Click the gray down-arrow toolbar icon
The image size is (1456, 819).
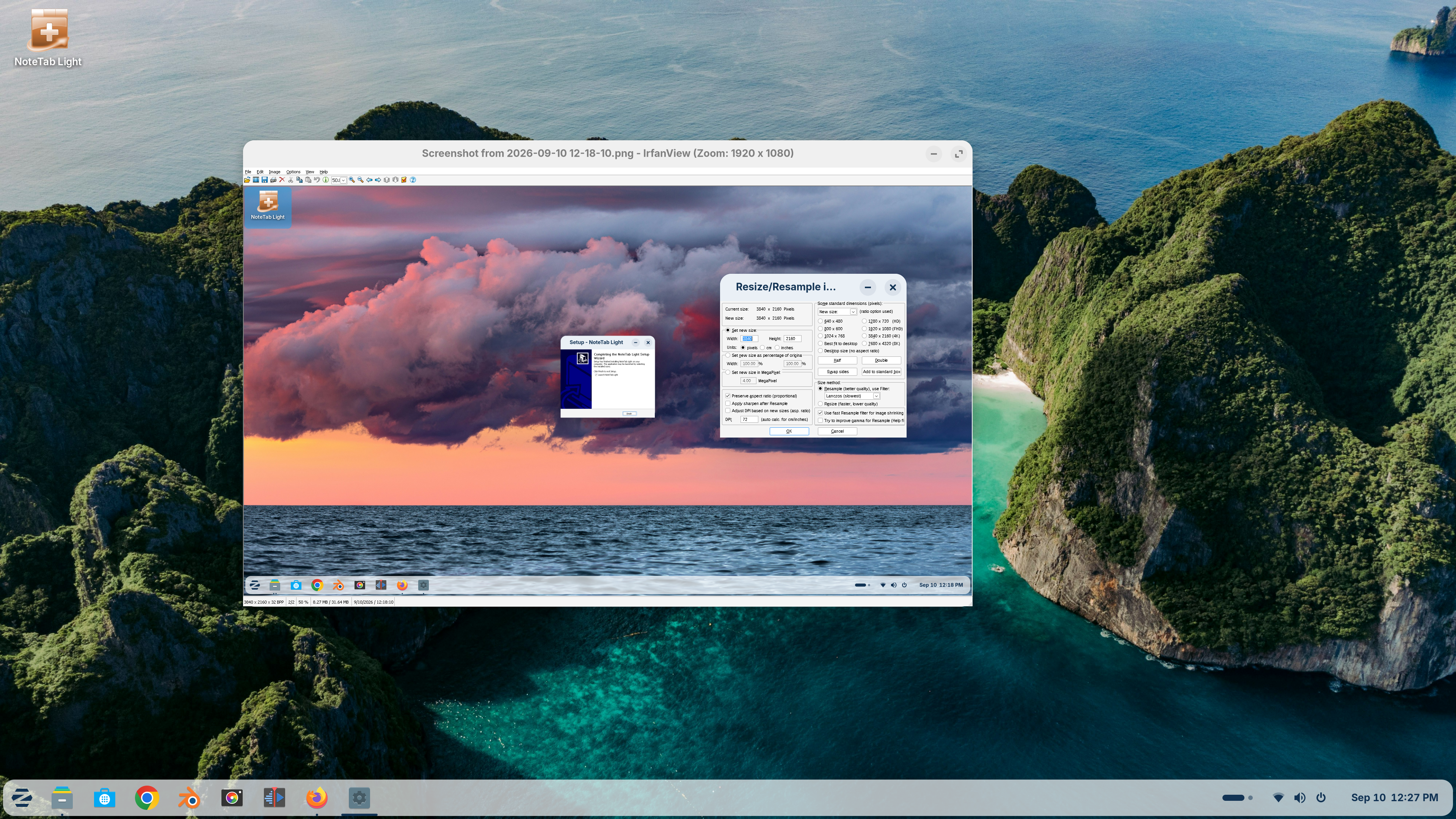pyautogui.click(x=395, y=180)
